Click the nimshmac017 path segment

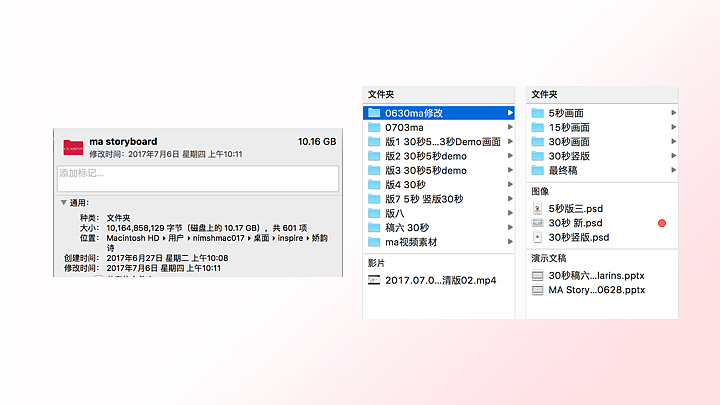219,238
